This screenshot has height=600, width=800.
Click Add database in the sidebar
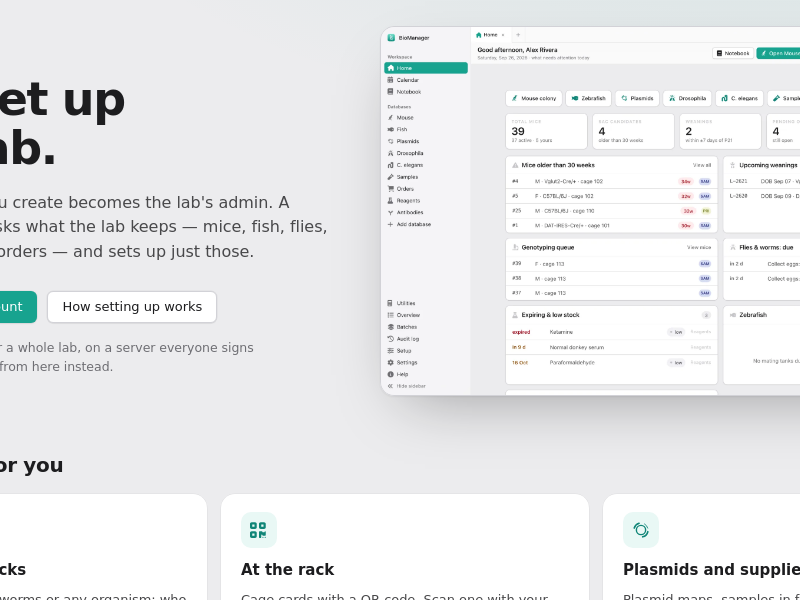coord(426,224)
